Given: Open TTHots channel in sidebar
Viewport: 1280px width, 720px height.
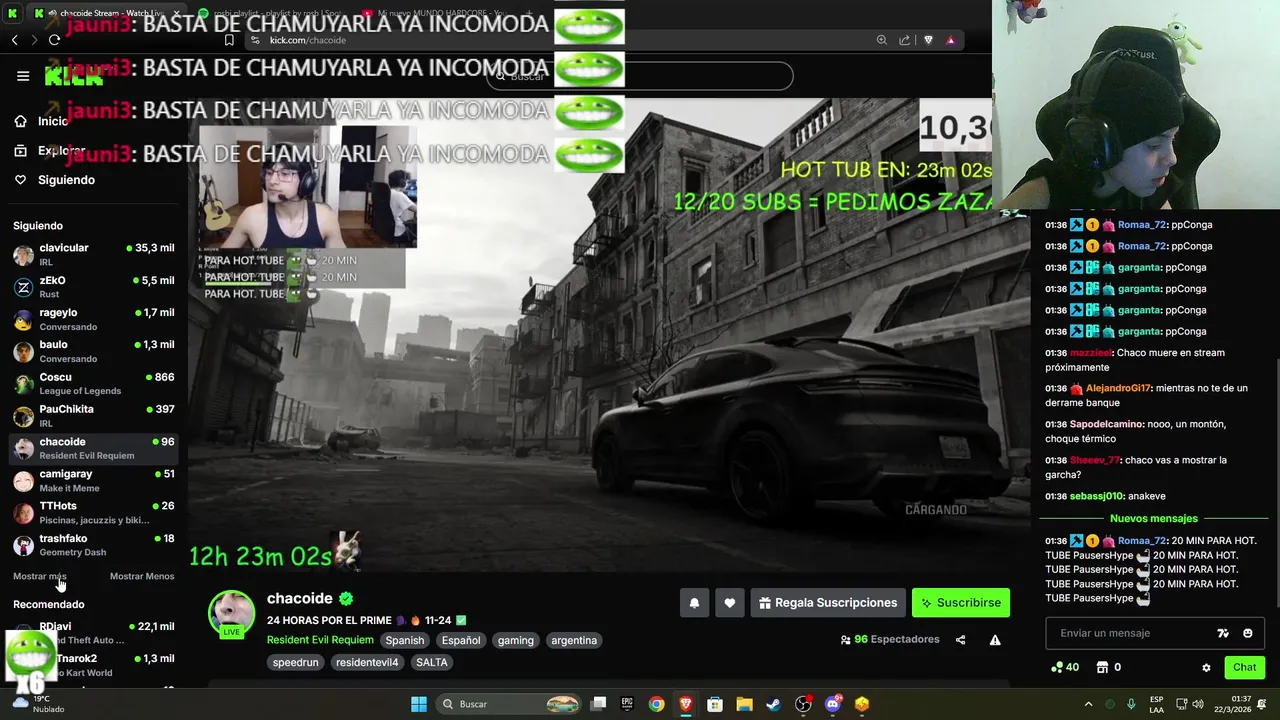Looking at the screenshot, I should (94, 513).
